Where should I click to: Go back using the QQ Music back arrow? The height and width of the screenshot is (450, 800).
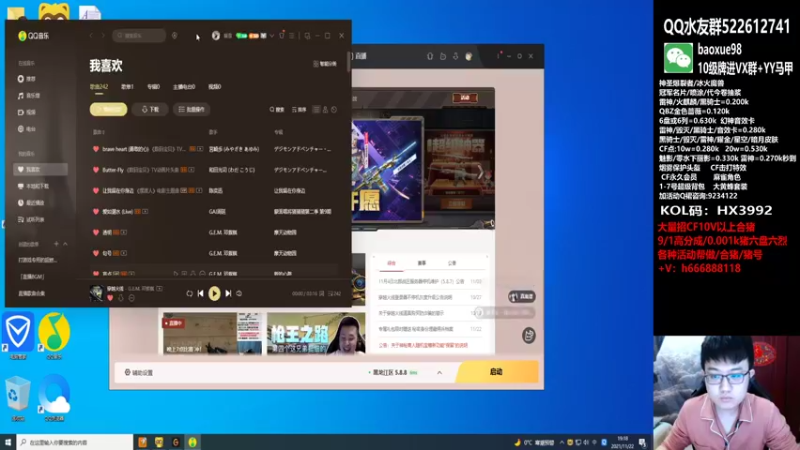91,36
